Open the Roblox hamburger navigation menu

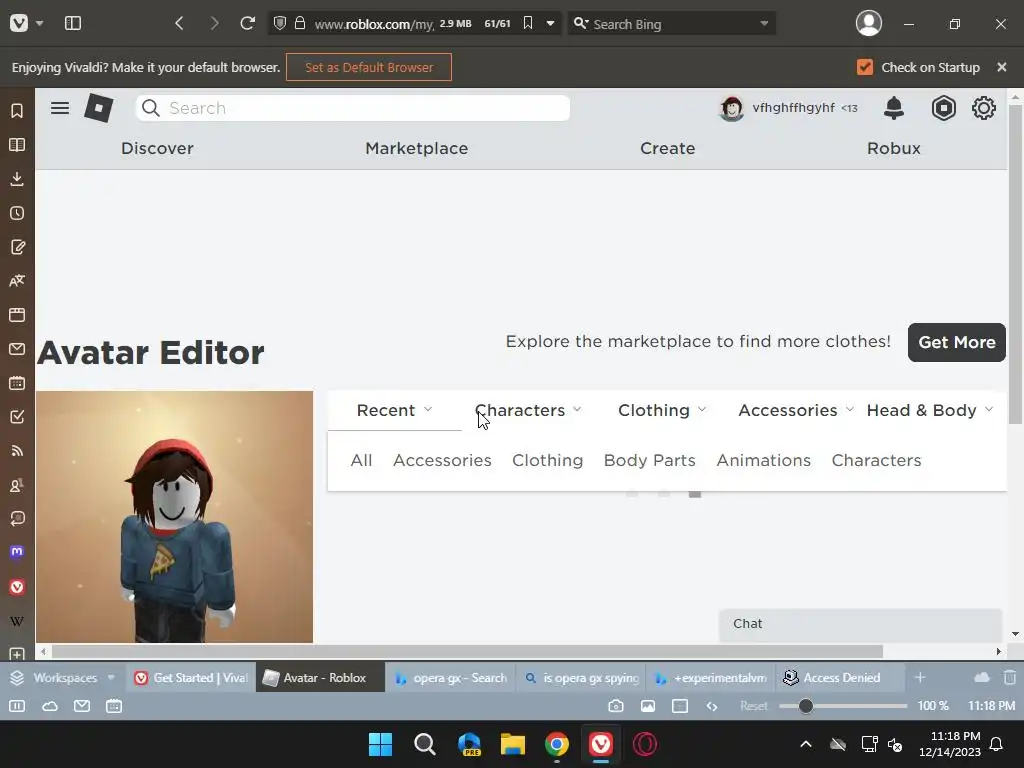point(60,108)
